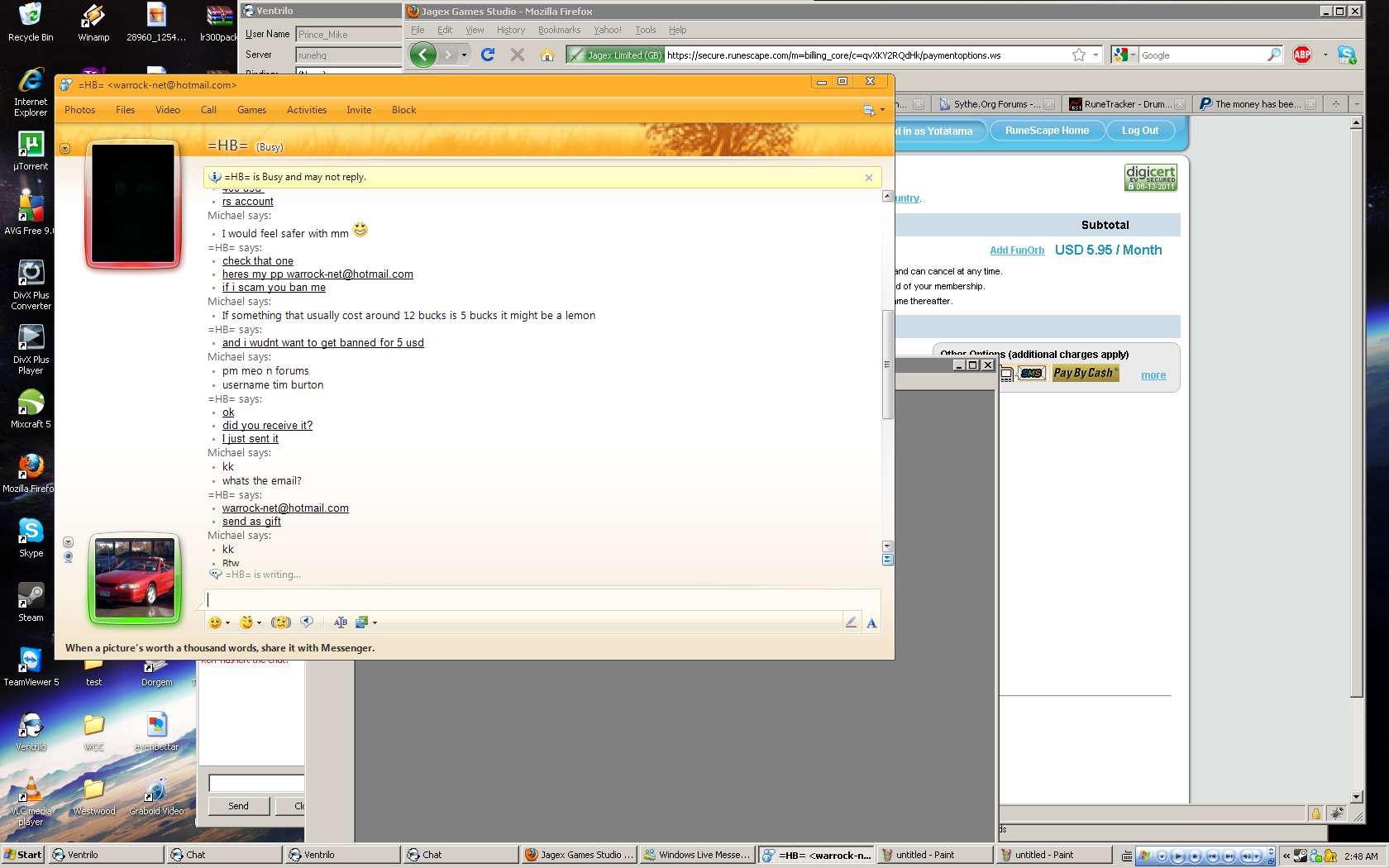
Task: Skip to next track in taskbar player
Action: pyautogui.click(x=1229, y=856)
